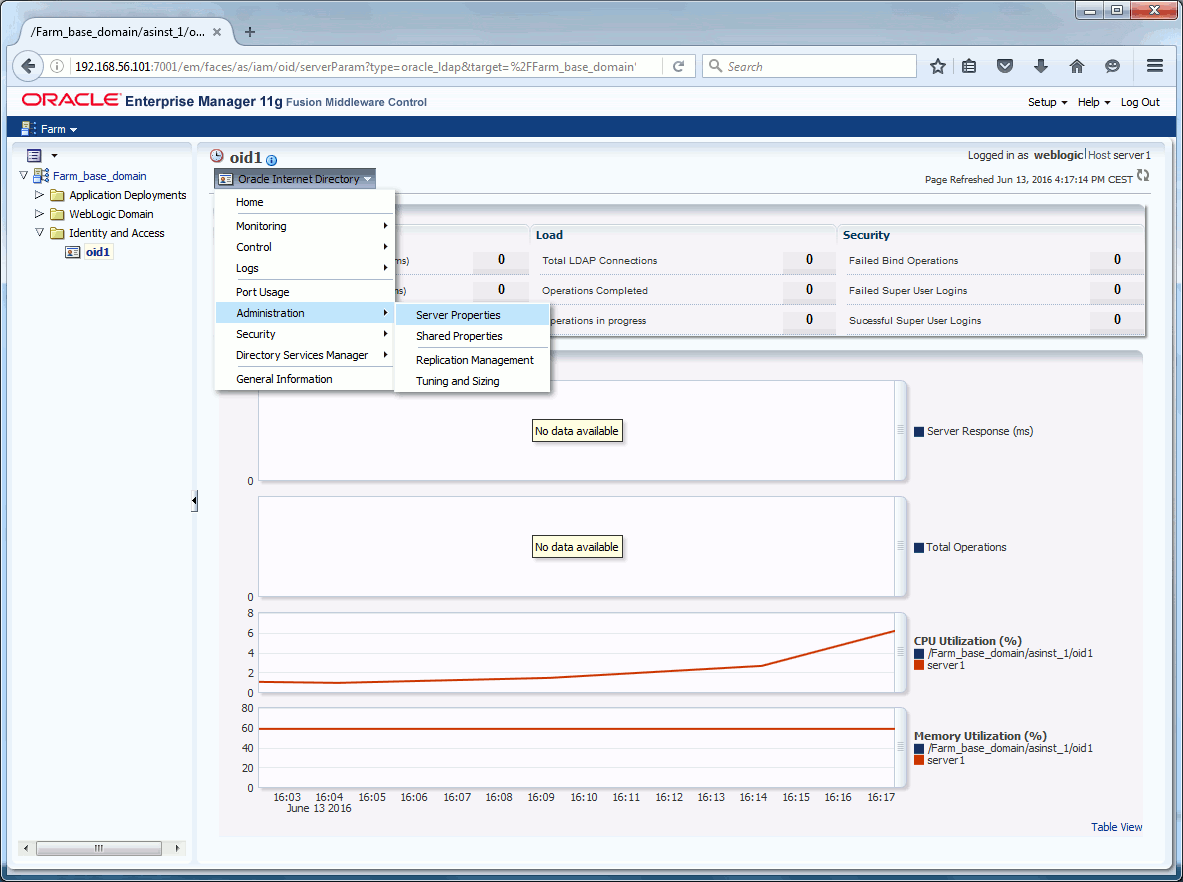Select Tuning and Sizing in the submenu

coord(472,381)
